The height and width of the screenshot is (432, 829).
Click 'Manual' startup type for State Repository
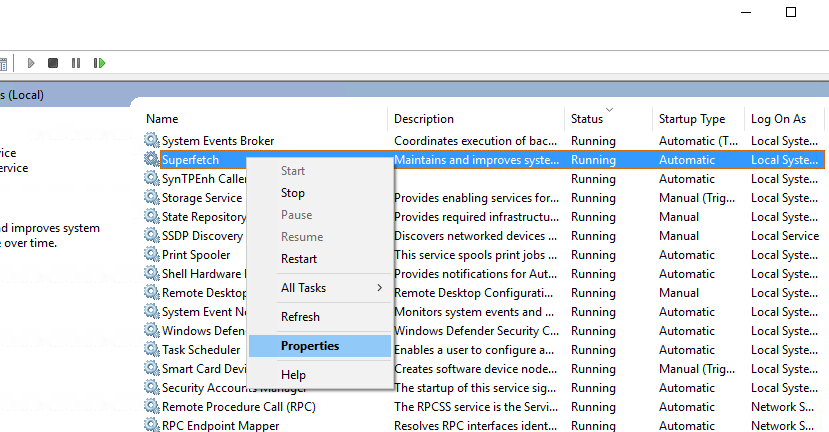point(679,217)
